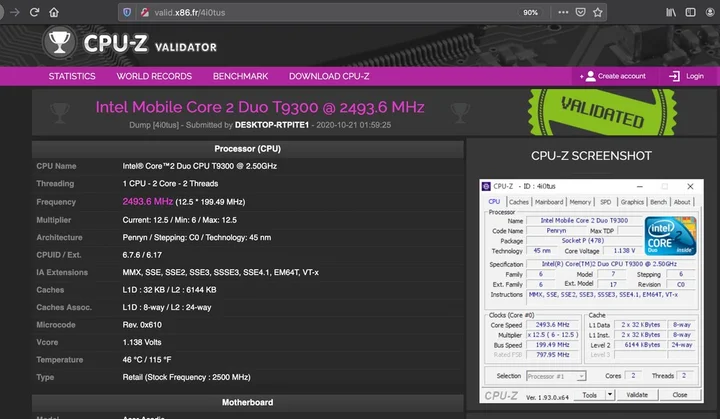This screenshot has width=720, height=419.
Task: Go to the browser home icon
Action: point(54,12)
